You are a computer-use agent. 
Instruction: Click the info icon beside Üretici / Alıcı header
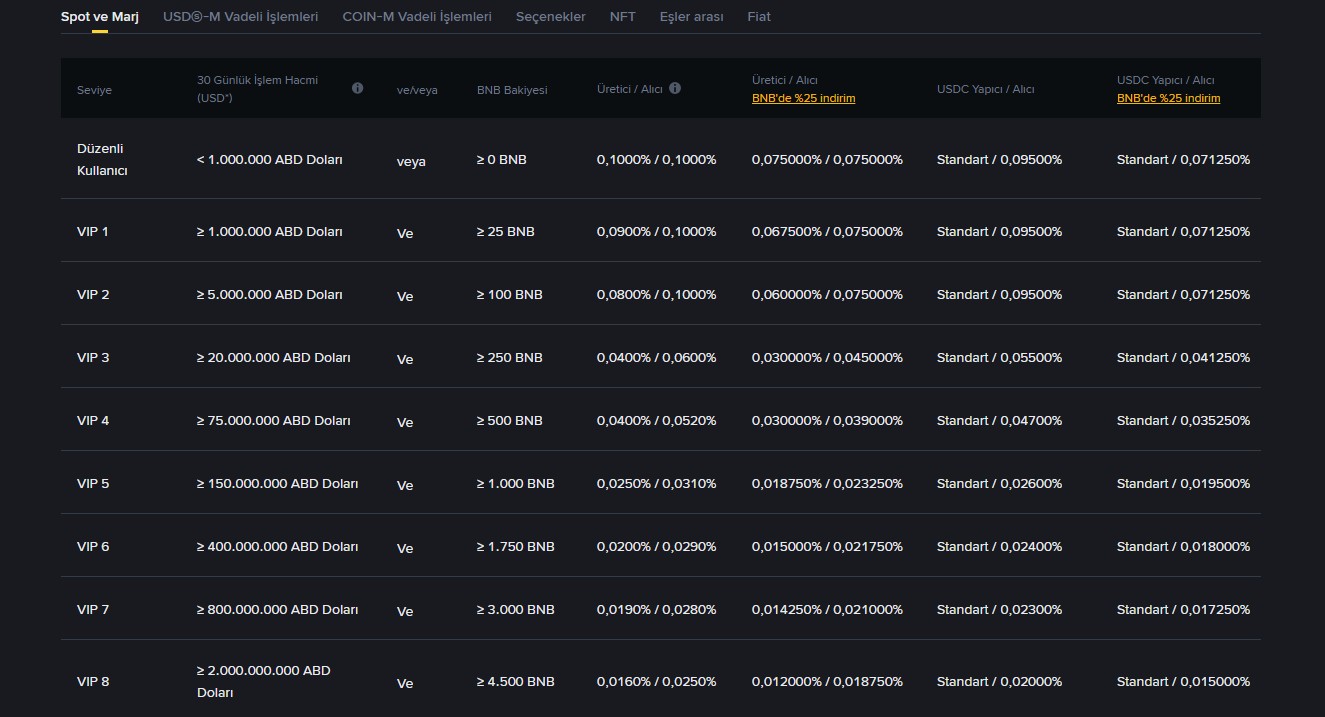point(675,88)
